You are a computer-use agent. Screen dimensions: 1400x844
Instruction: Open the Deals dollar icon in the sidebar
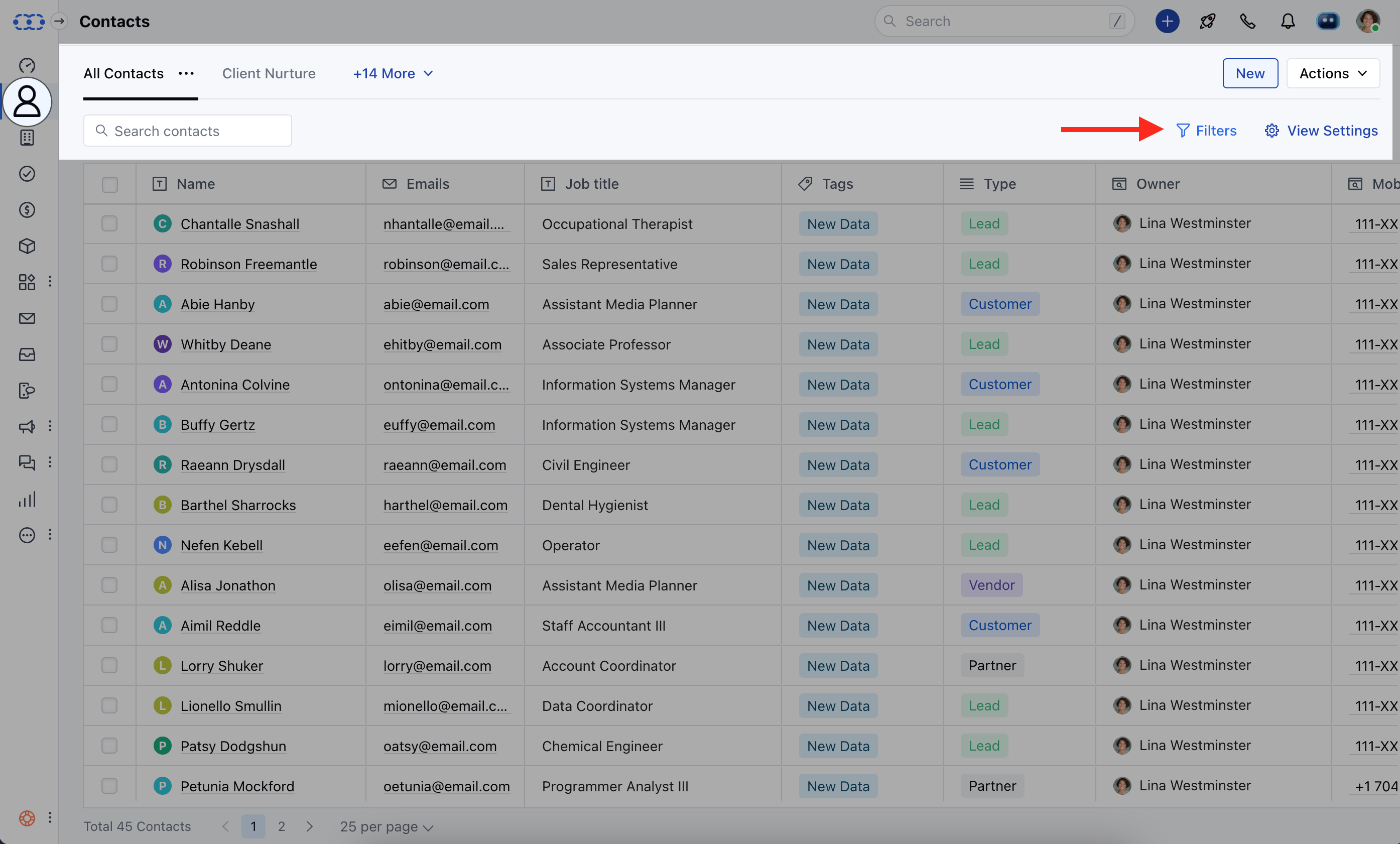pyautogui.click(x=27, y=210)
